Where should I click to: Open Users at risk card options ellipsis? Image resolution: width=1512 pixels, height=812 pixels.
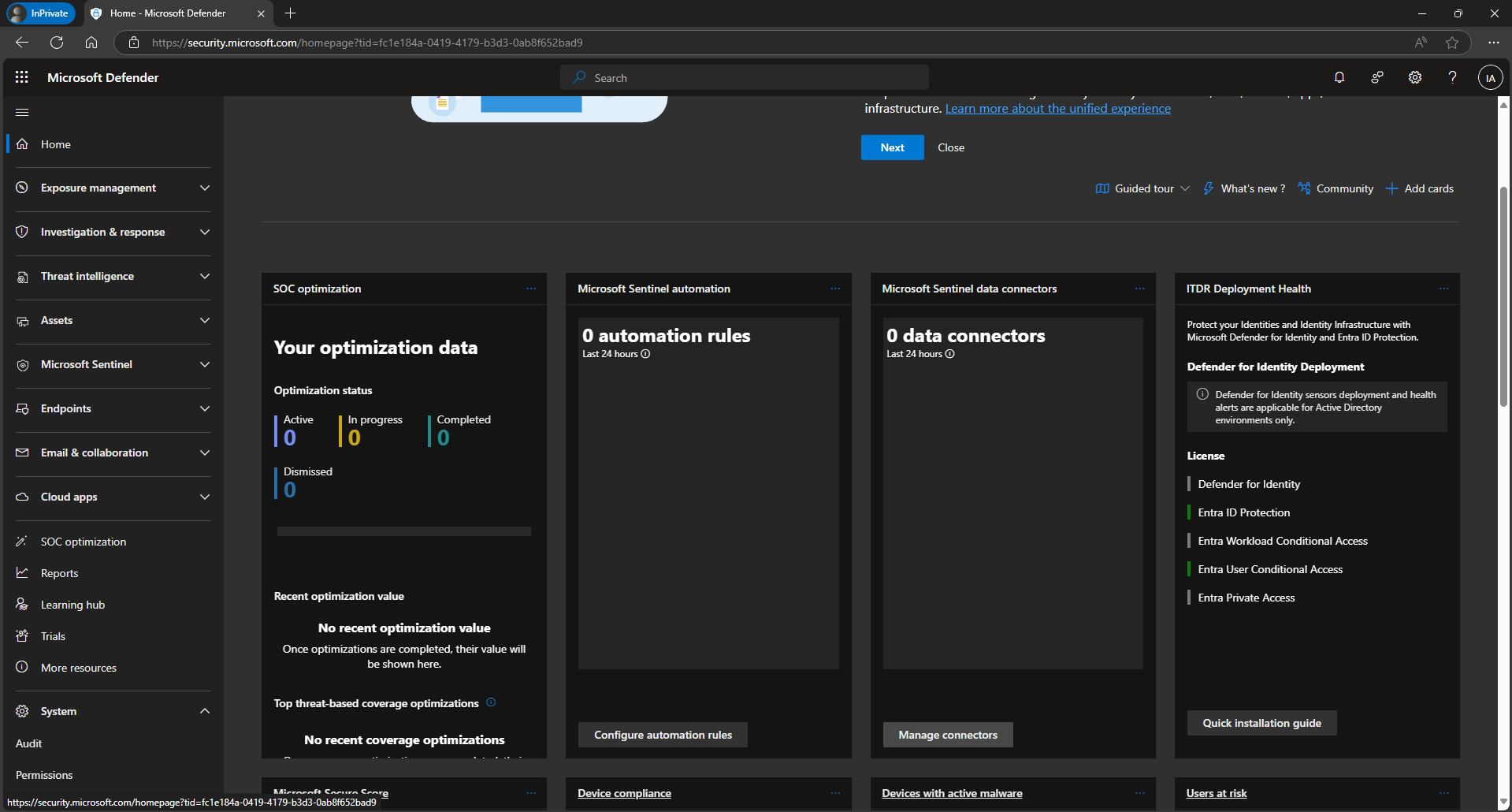[1443, 793]
